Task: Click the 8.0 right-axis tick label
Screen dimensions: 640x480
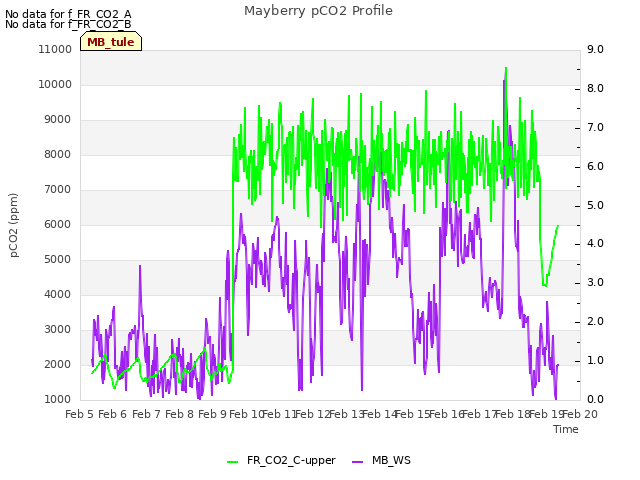Action: tap(595, 89)
